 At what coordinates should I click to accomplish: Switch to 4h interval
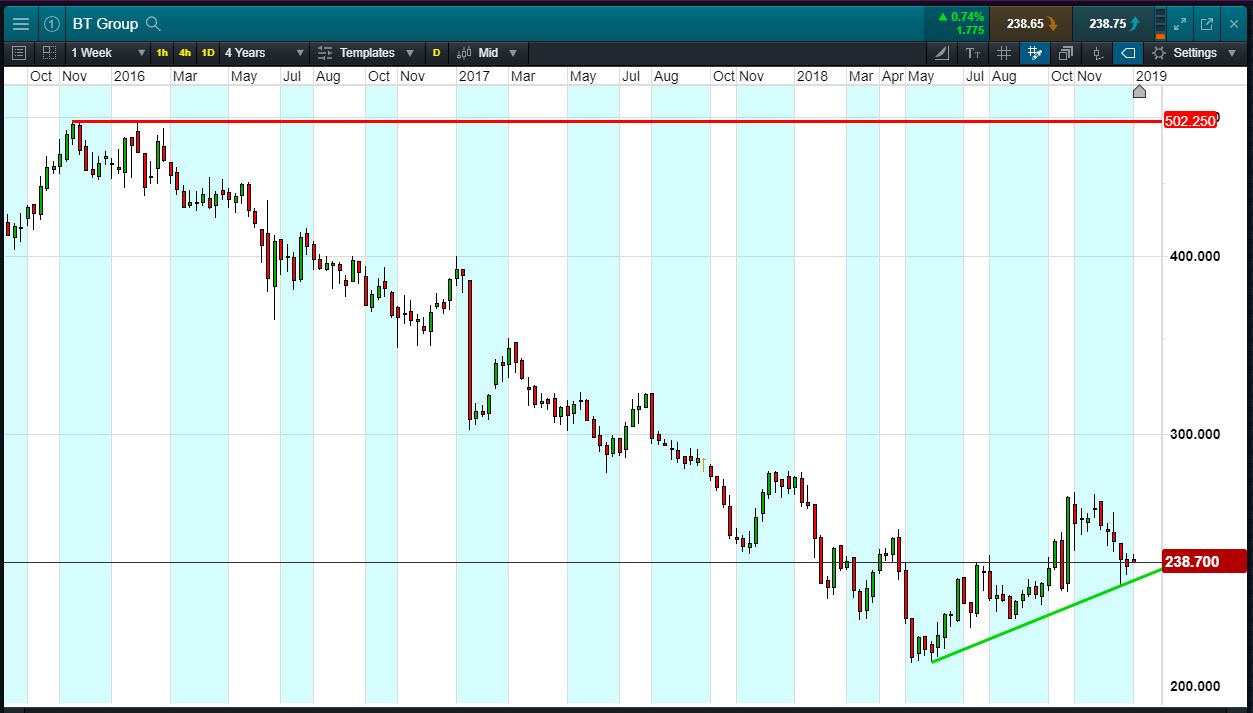185,53
